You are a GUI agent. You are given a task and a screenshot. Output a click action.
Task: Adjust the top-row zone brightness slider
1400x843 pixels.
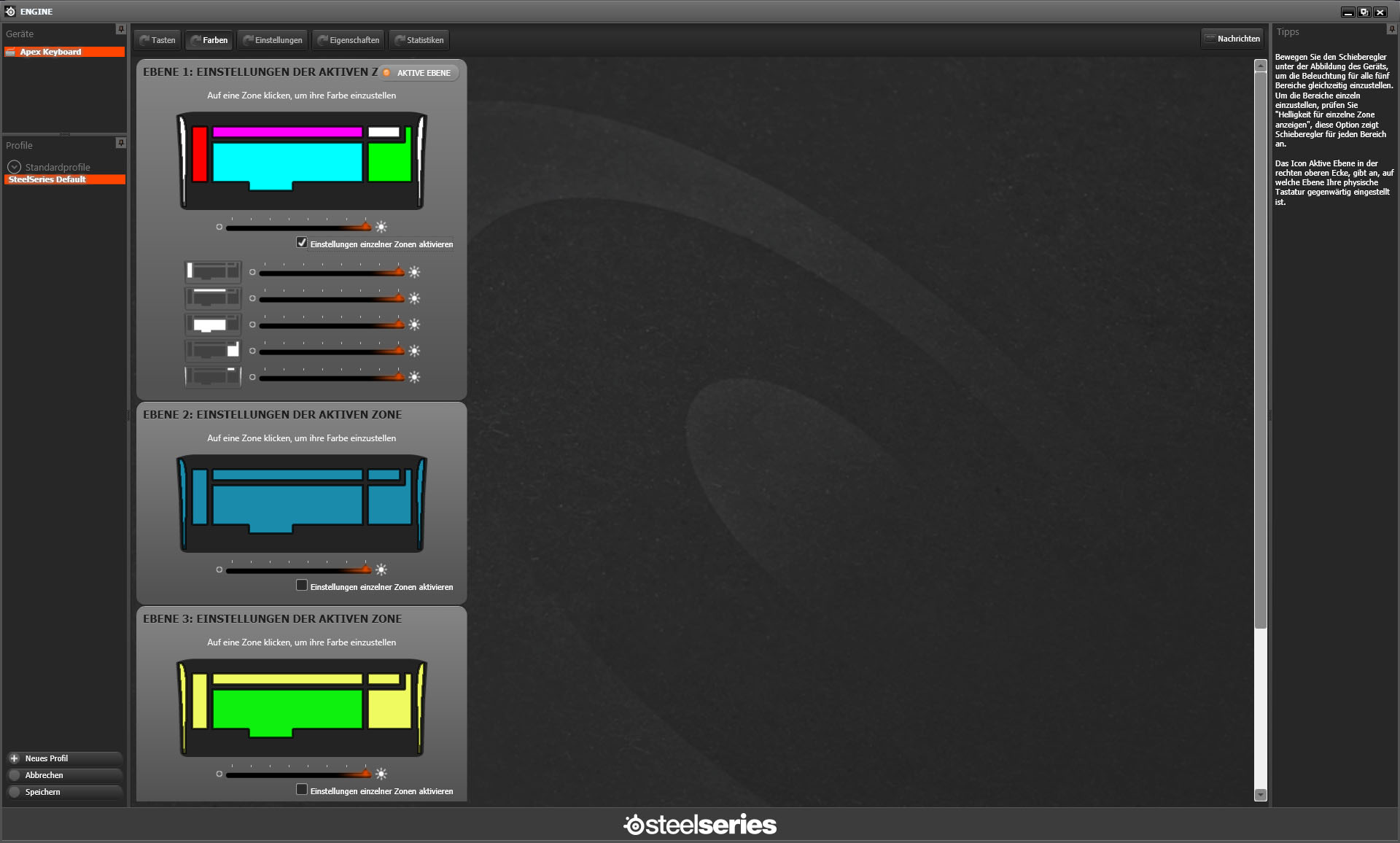coord(332,298)
